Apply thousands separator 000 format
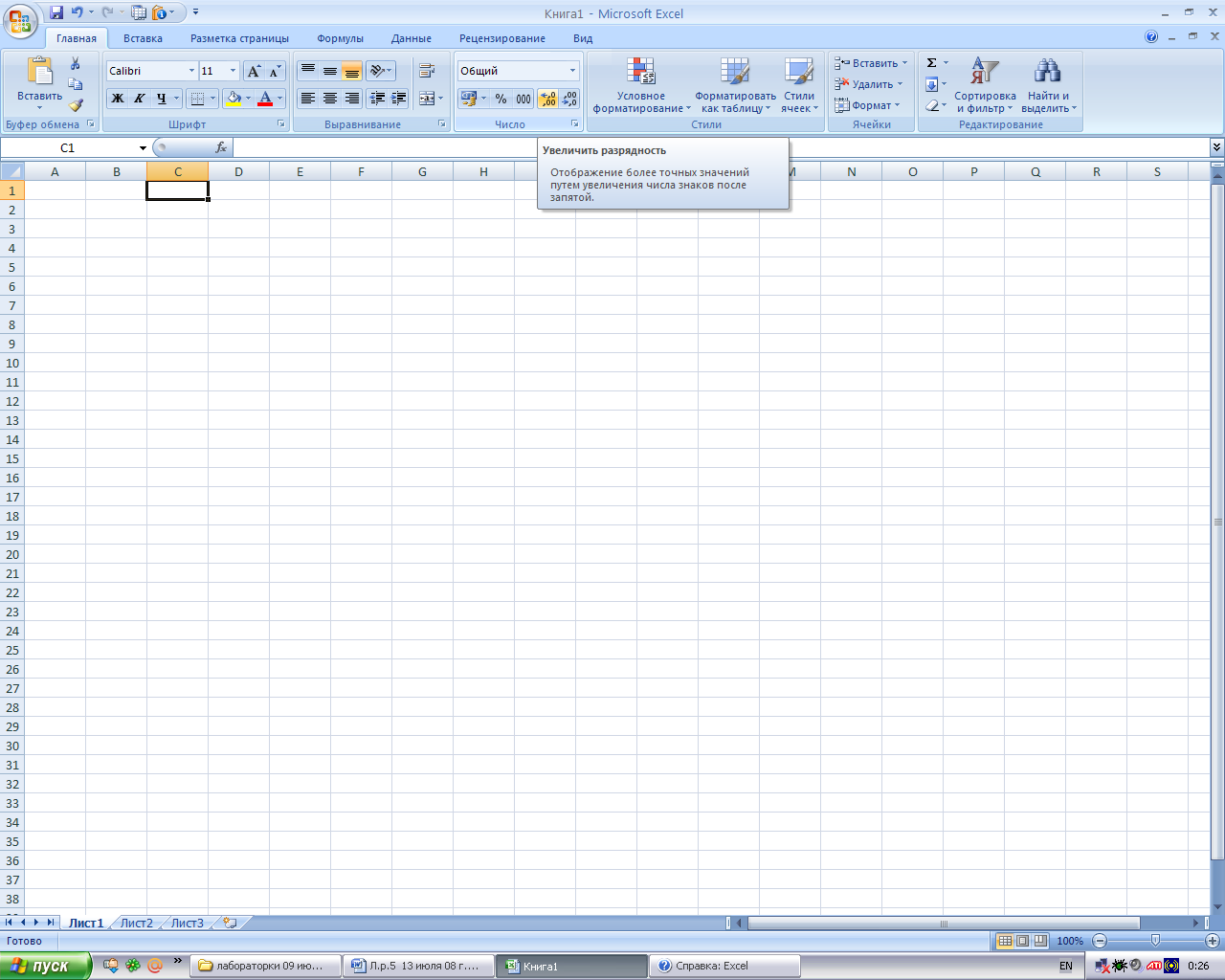The width and height of the screenshot is (1225, 980). (523, 99)
